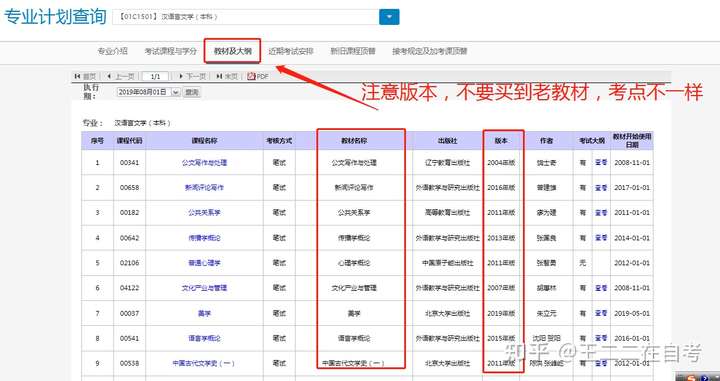Click the last page (末页) navigation icon
The width and height of the screenshot is (720, 381).
click(x=219, y=76)
